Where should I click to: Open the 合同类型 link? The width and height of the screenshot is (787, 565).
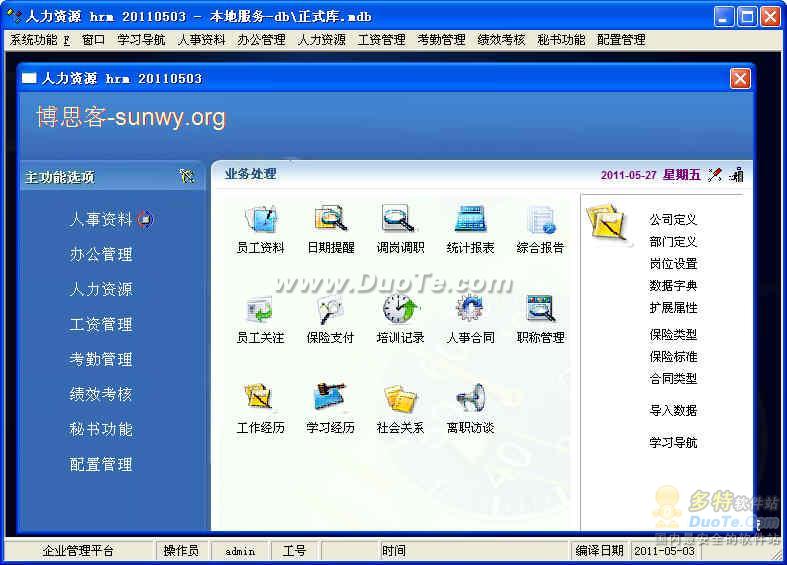click(673, 379)
